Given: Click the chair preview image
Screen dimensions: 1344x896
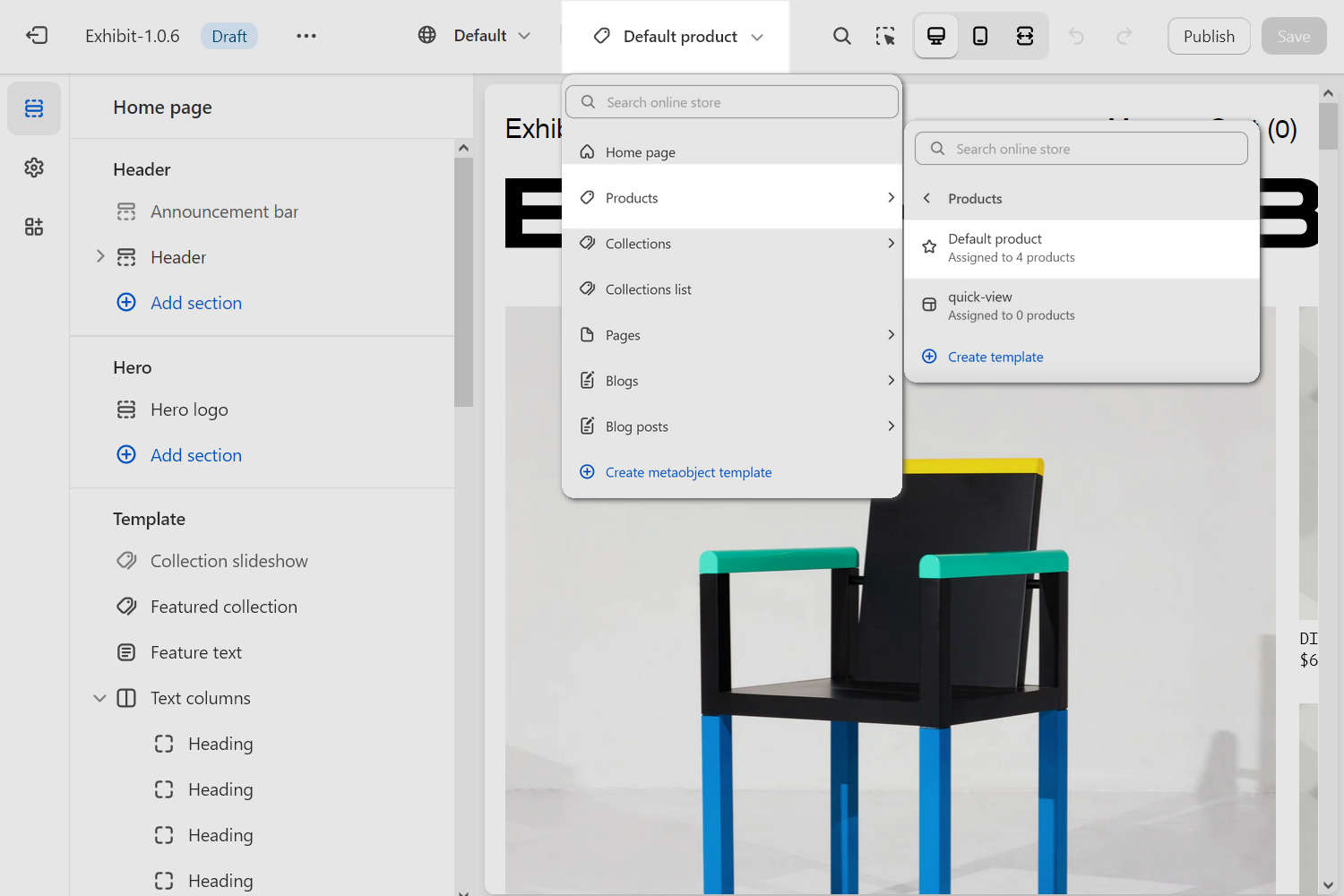Looking at the screenshot, I should 890,600.
